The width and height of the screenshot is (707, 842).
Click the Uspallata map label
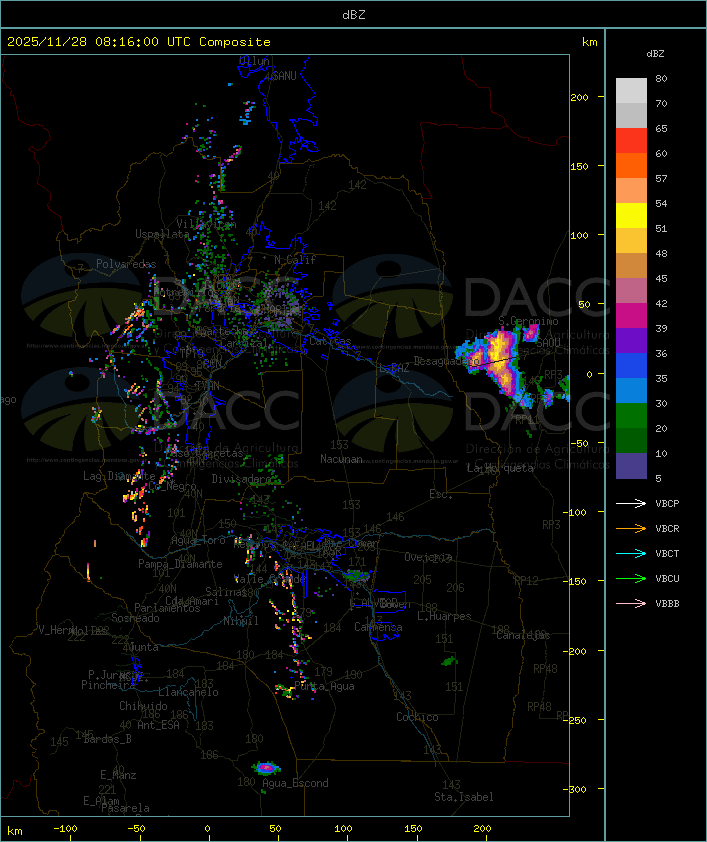point(162,234)
